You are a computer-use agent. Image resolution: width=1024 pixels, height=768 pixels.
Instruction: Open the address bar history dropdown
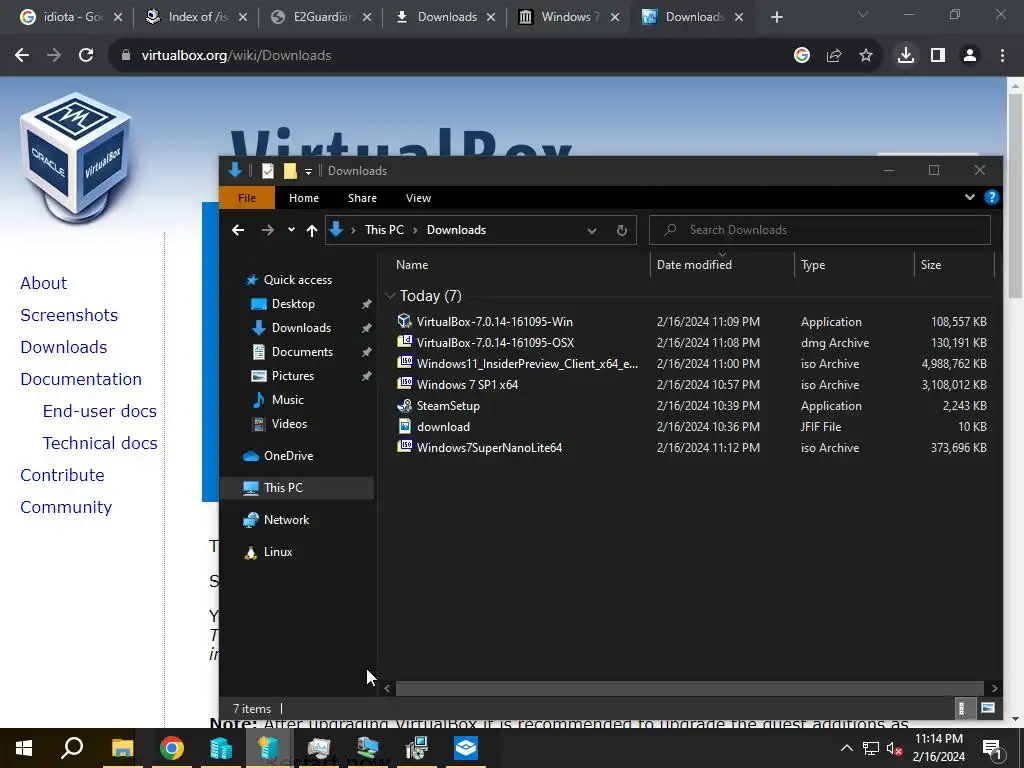[x=592, y=231]
